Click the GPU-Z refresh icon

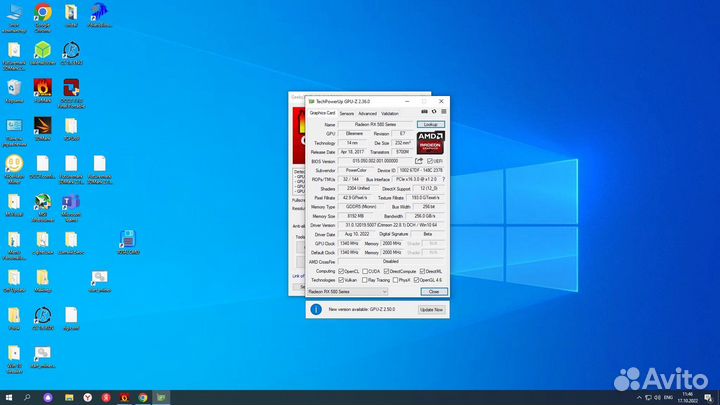[434, 112]
